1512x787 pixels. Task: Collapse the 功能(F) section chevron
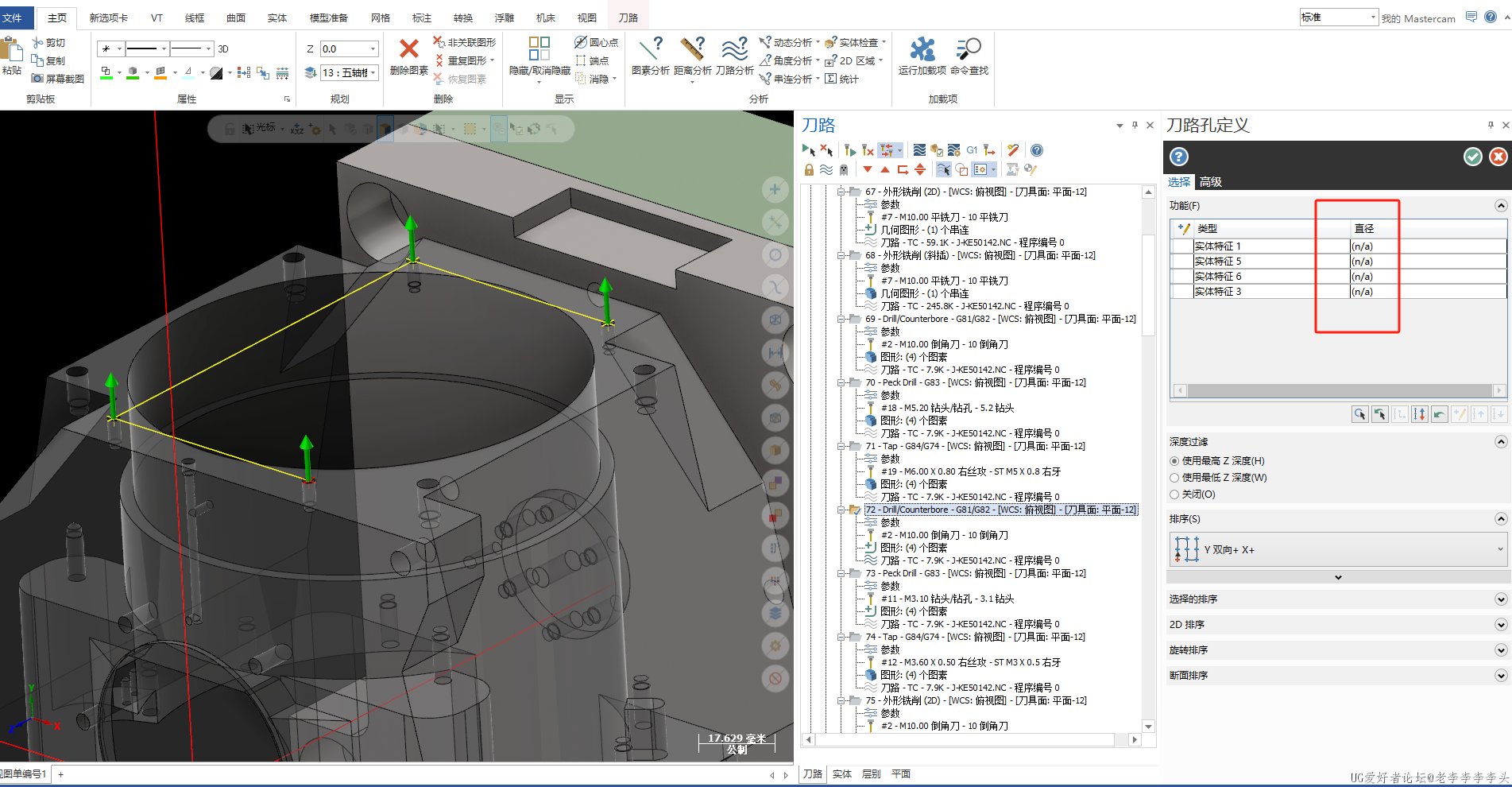[1501, 206]
